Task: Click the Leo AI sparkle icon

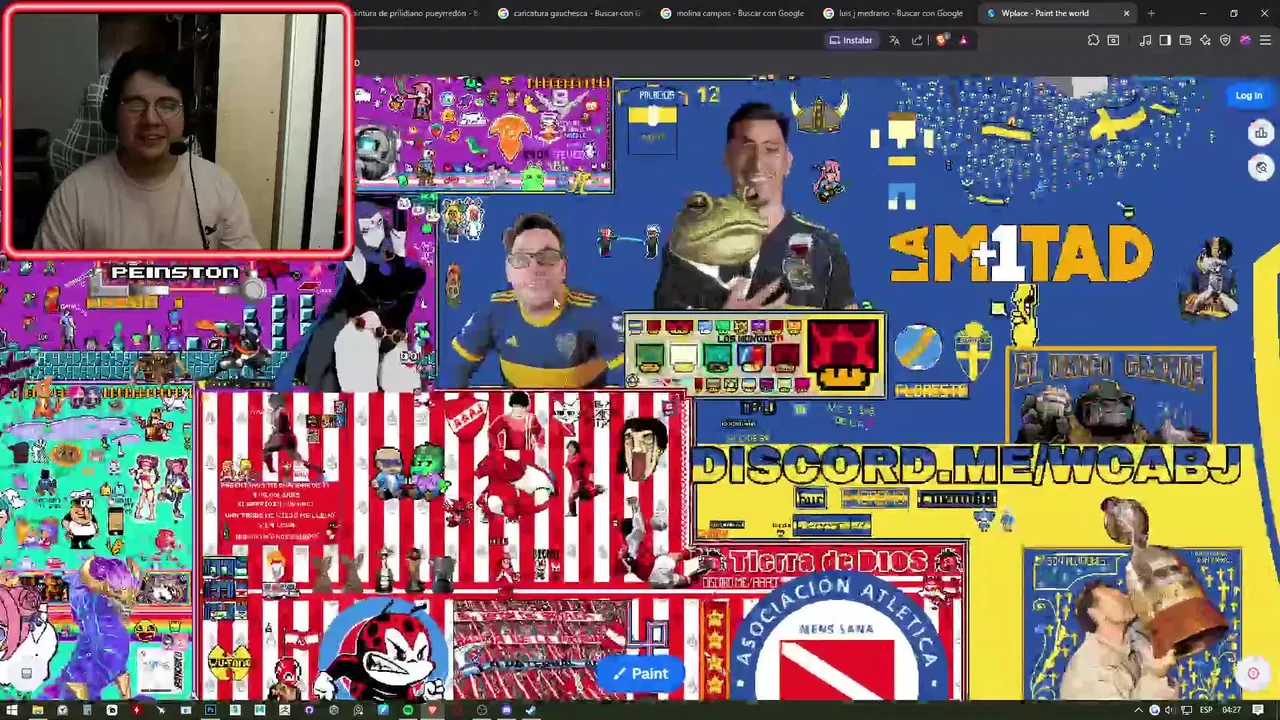Action: coord(1205,40)
